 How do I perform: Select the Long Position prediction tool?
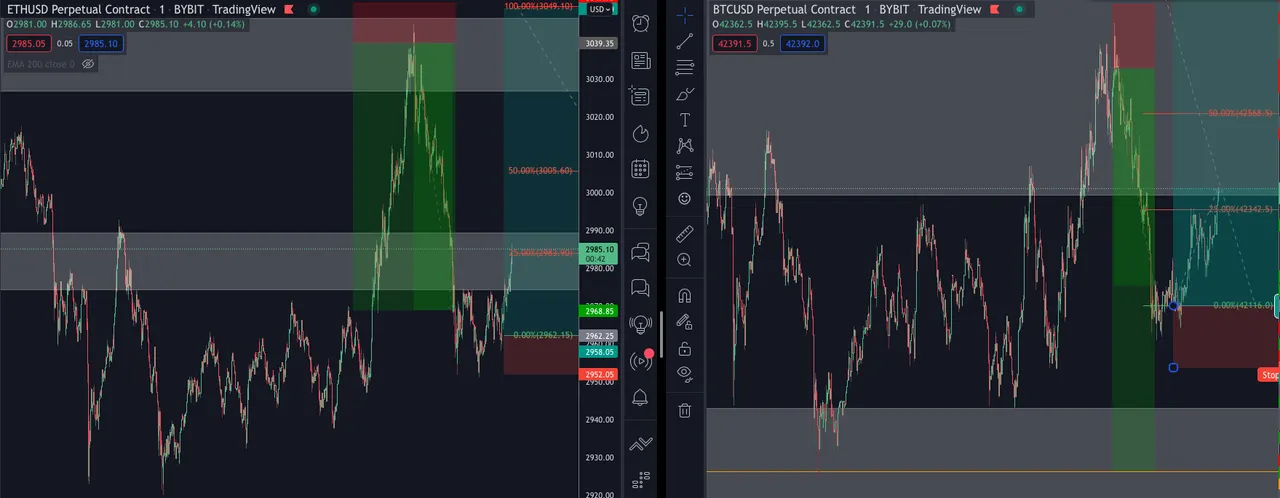click(684, 172)
